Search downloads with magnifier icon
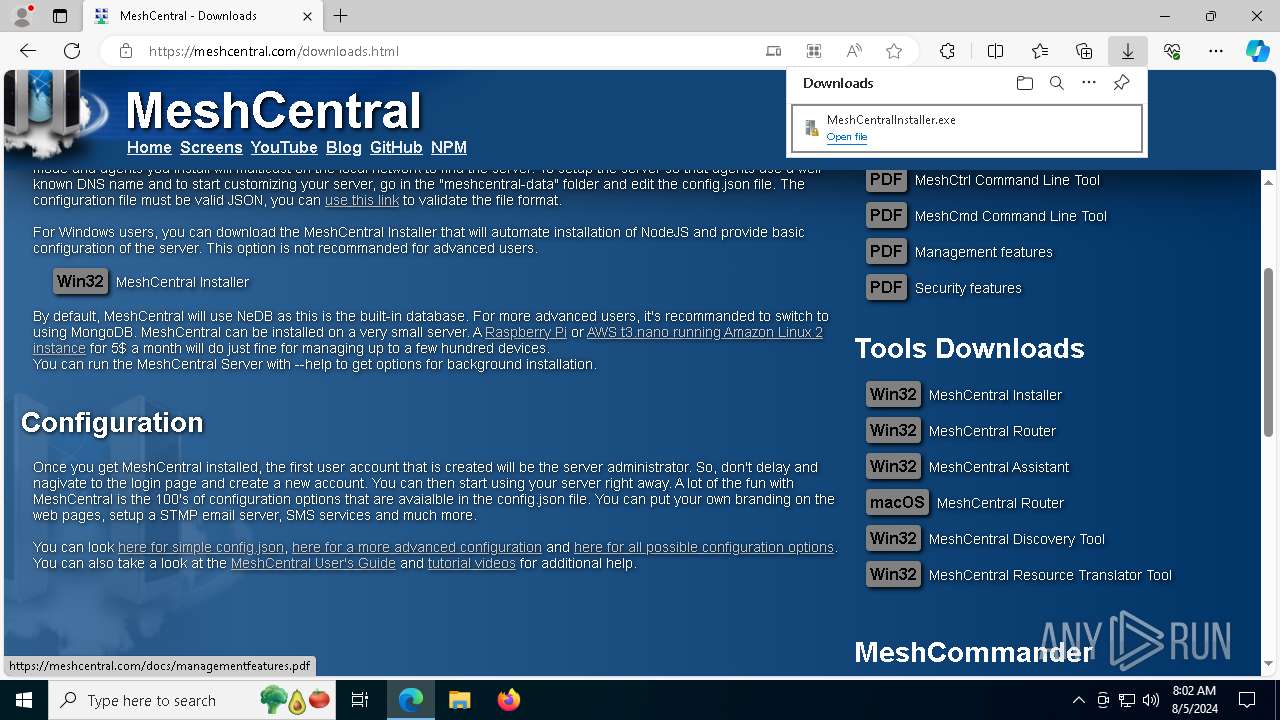 pyautogui.click(x=1057, y=83)
